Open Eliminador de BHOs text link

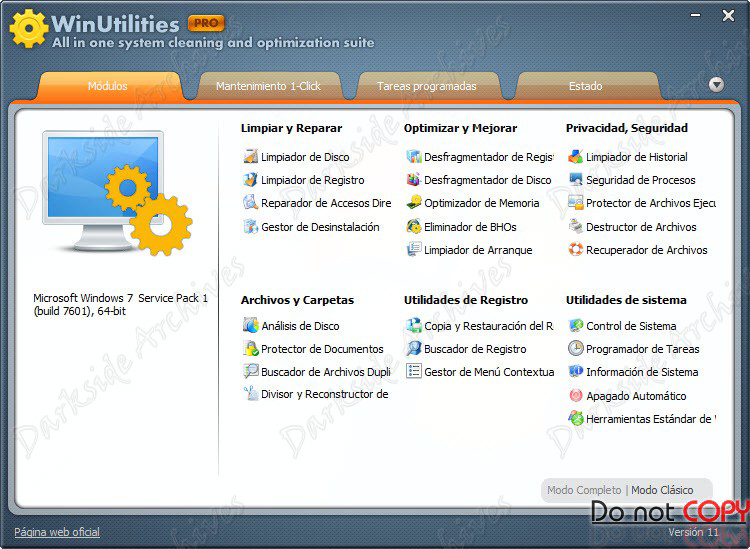(470, 227)
